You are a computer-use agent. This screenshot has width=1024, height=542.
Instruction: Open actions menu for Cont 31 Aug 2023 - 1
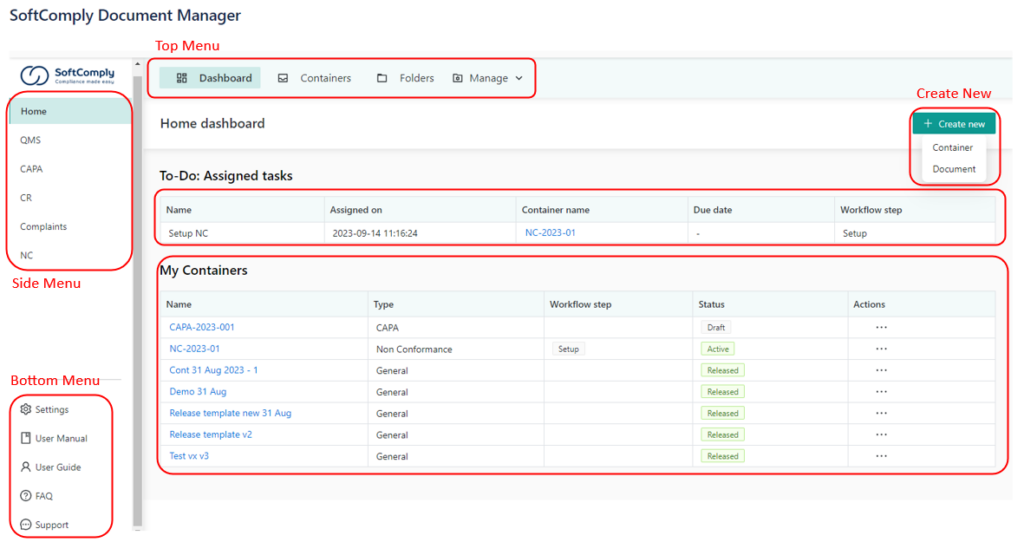pyautogui.click(x=881, y=370)
